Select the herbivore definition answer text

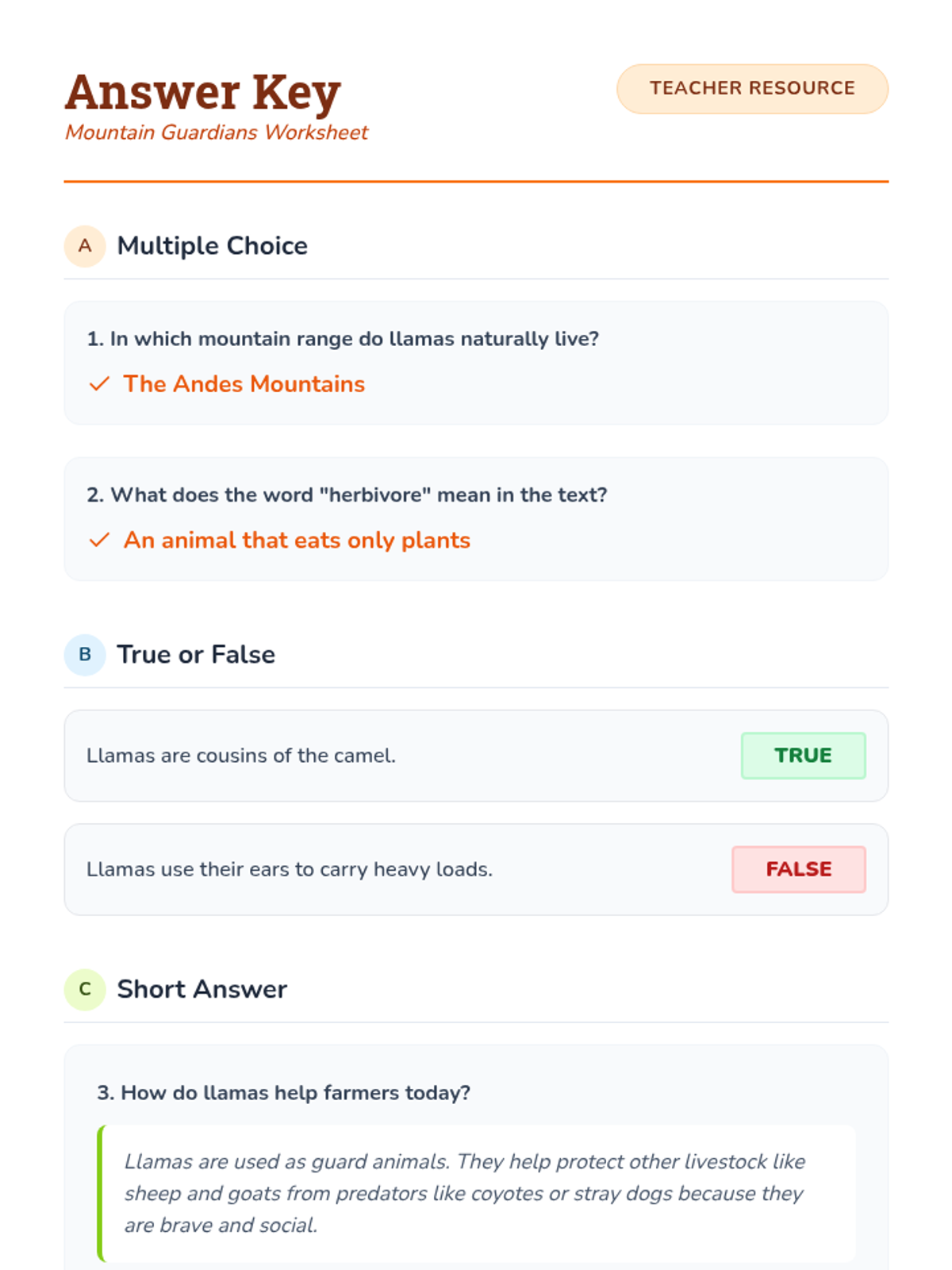[x=297, y=541]
